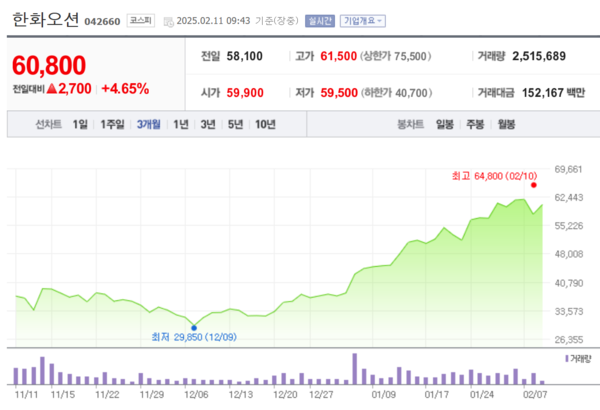600x410 pixels.
Task: Open the 월봉 candlestick chart
Action: coord(505,124)
